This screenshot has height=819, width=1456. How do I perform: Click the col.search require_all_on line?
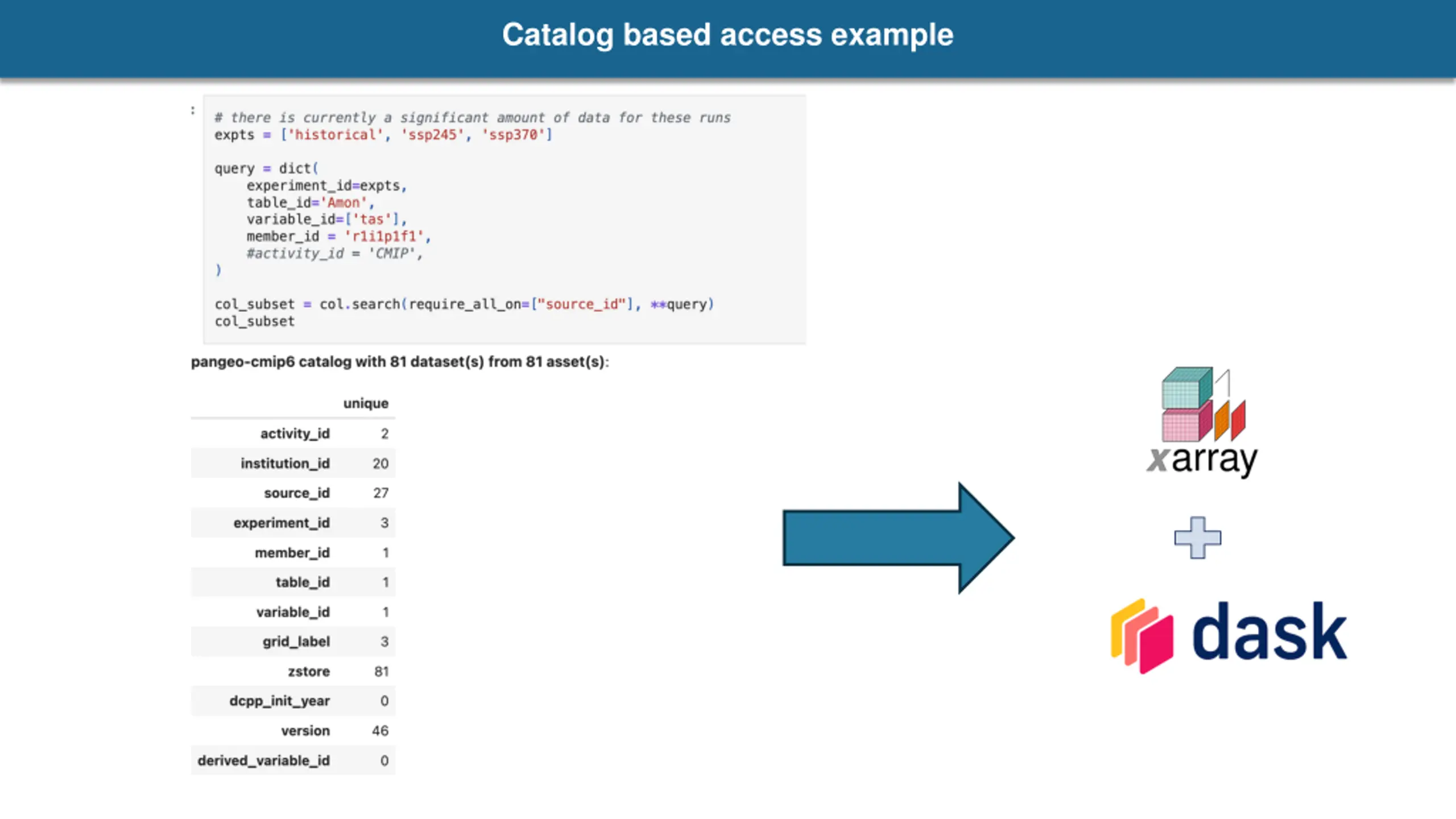(464, 304)
